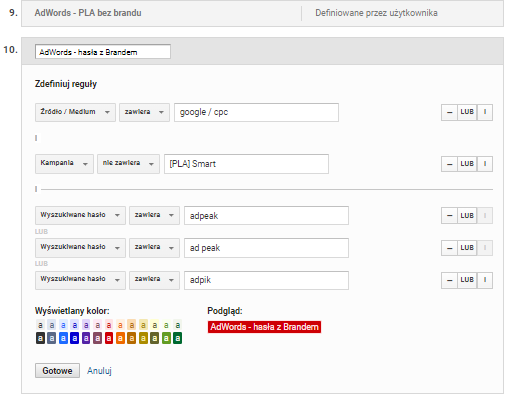This screenshot has width=511, height=397.
Task: Add LUB condition to adpeak rule
Action: pyautogui.click(x=467, y=216)
